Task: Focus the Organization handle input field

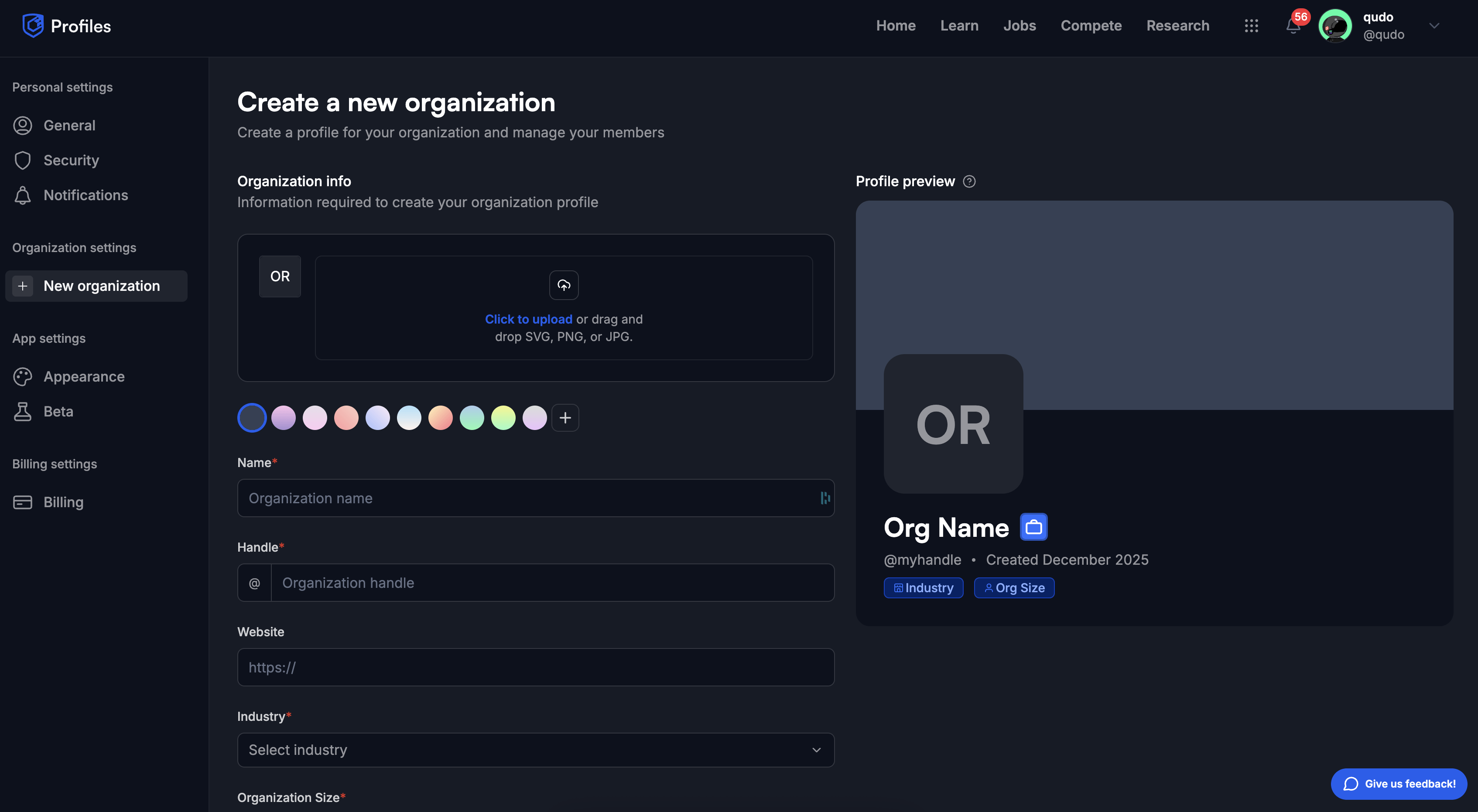Action: coord(552,583)
